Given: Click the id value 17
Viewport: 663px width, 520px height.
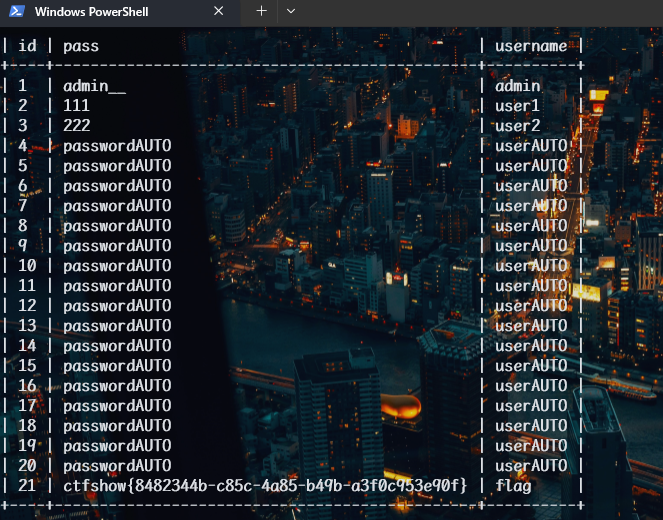Looking at the screenshot, I should (27, 406).
